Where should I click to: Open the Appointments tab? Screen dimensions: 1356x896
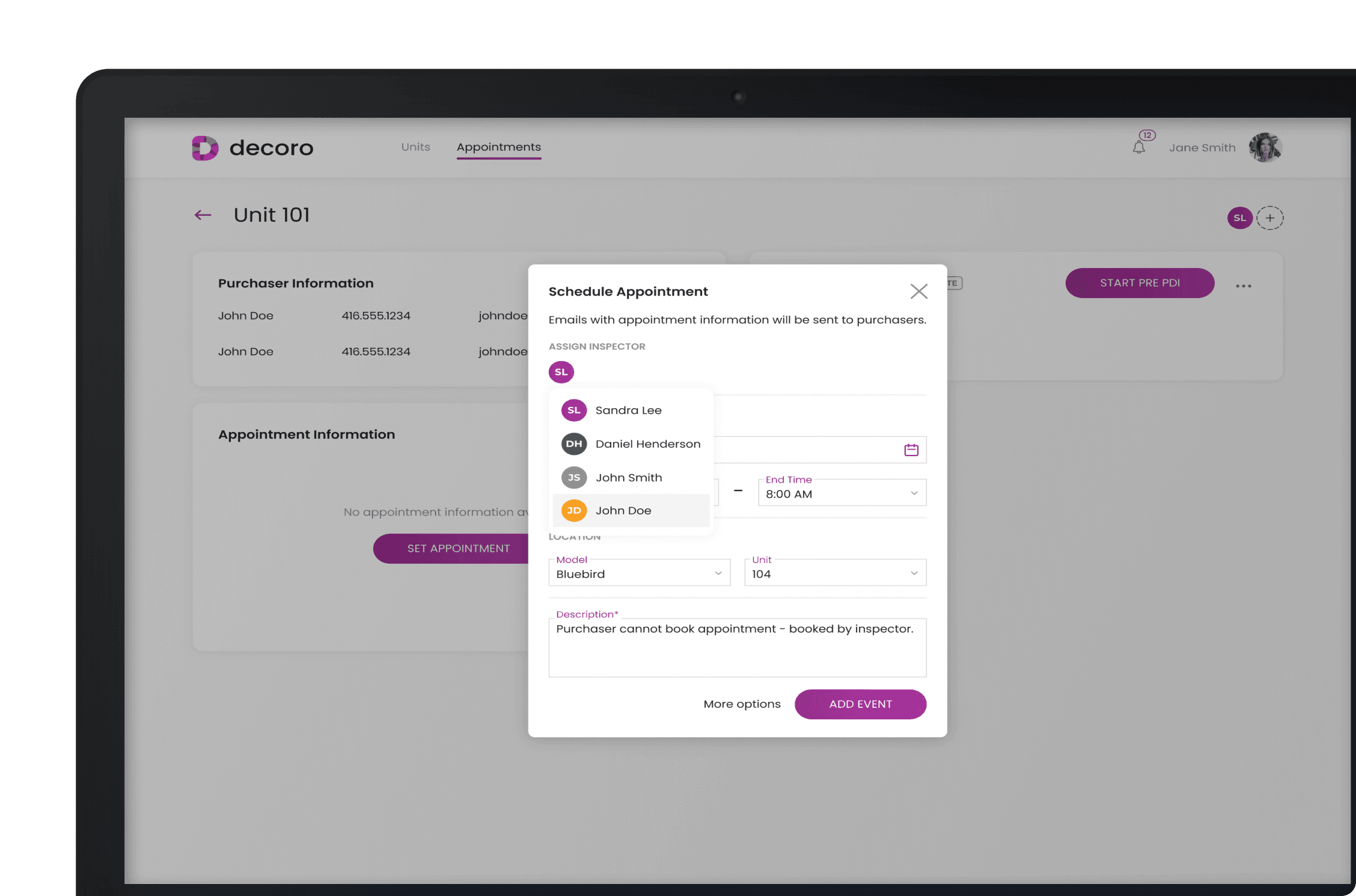coord(498,147)
